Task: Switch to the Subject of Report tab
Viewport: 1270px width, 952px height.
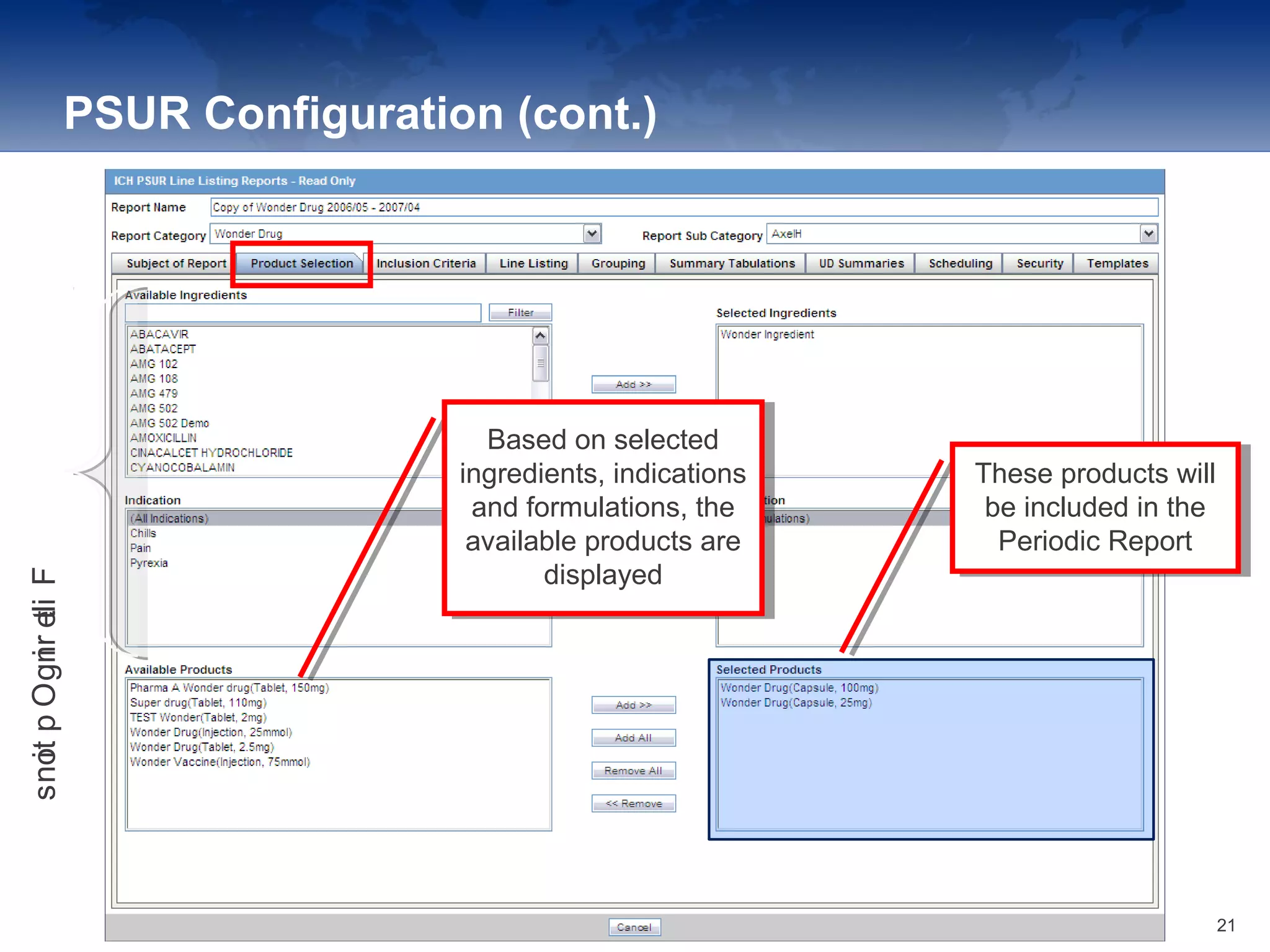Action: [176, 263]
